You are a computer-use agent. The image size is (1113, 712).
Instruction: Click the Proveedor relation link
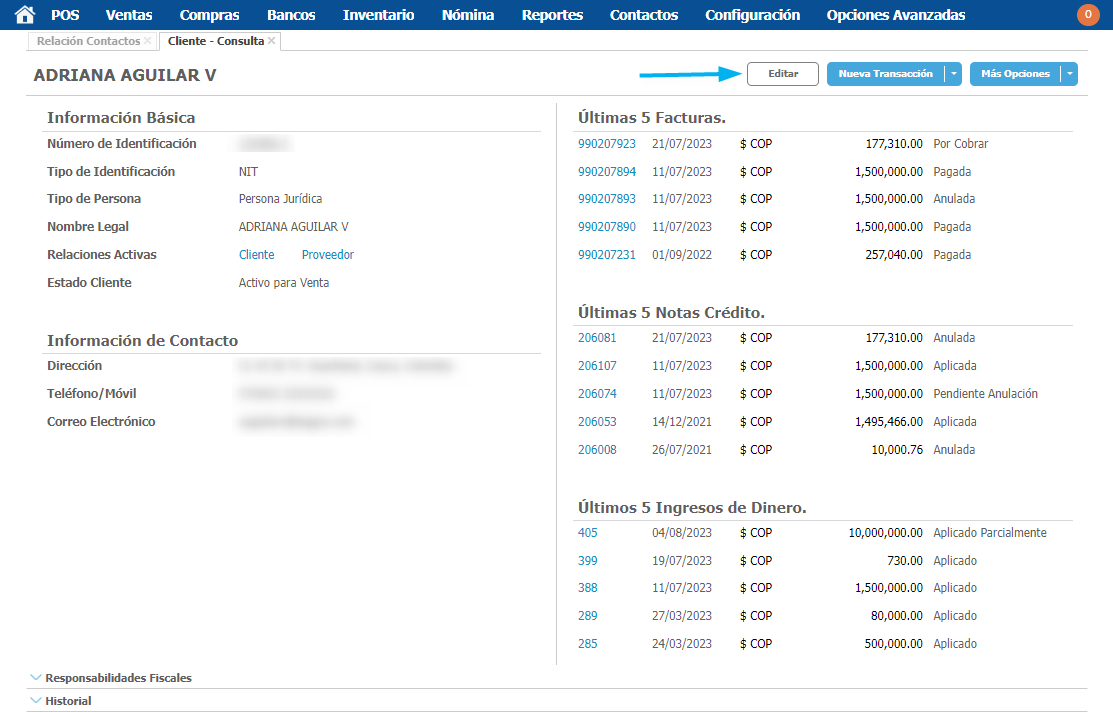tap(328, 255)
